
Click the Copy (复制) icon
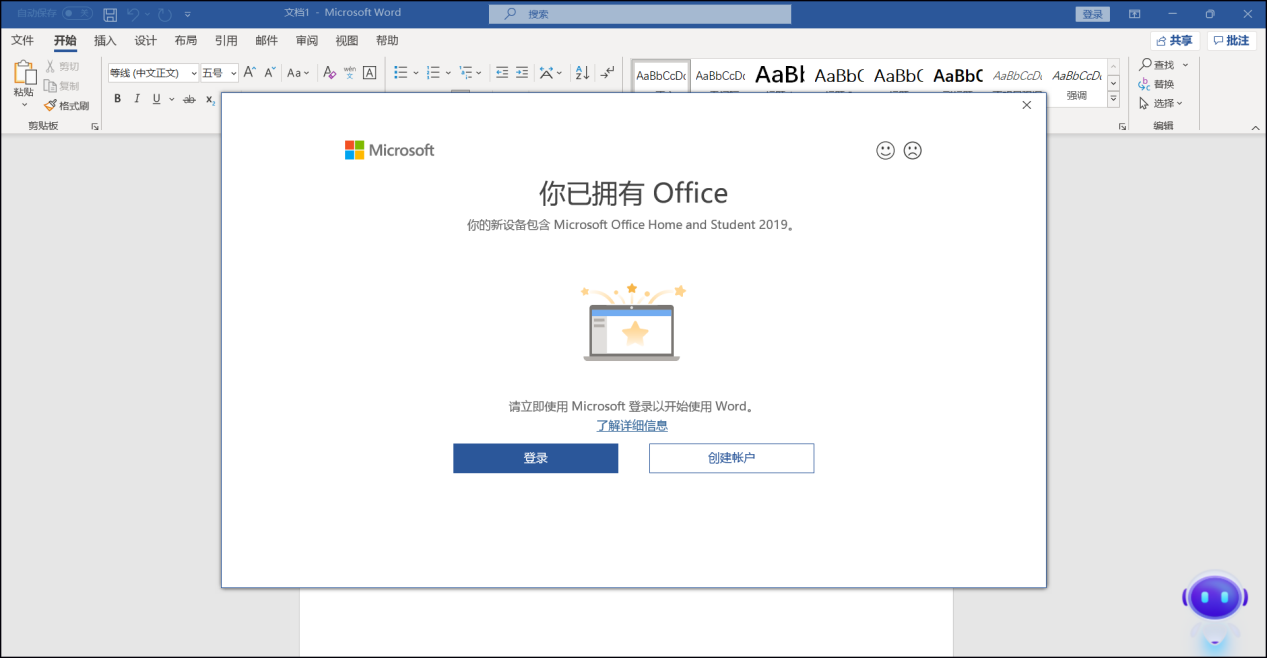[62, 85]
